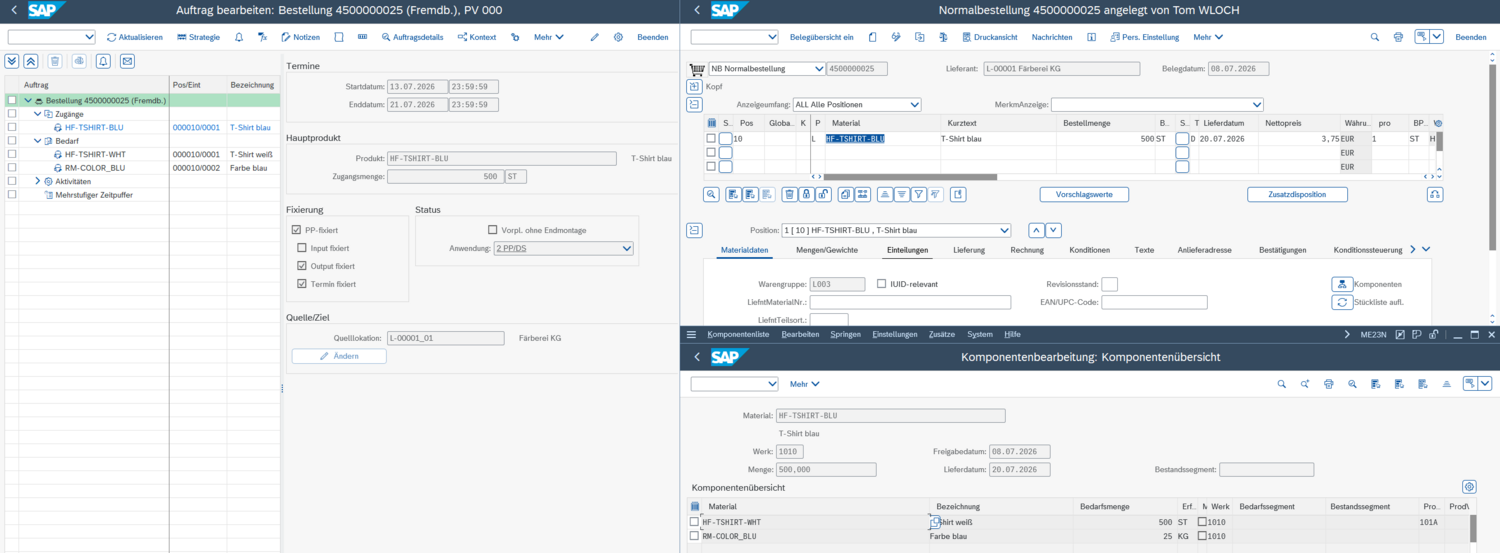Click trash delete icon above order tree
The height and width of the screenshot is (553, 1500).
tap(55, 61)
